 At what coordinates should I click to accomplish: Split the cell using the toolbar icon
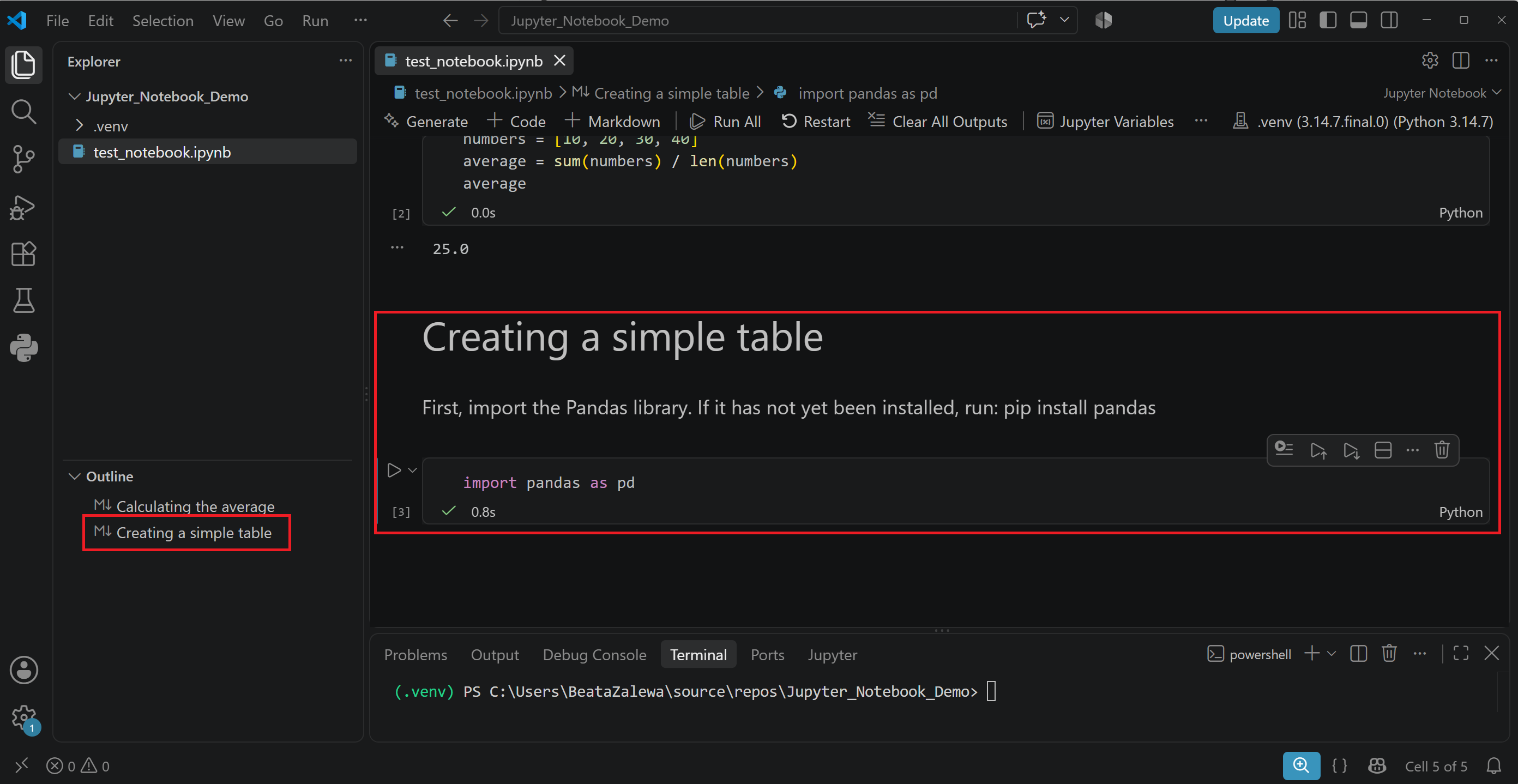point(1382,450)
